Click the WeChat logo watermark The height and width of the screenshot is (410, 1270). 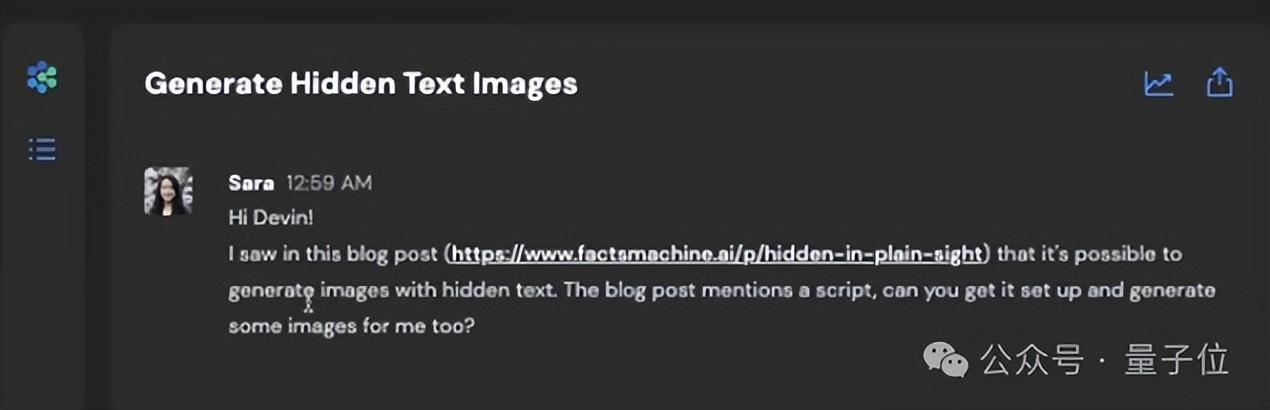coord(945,358)
